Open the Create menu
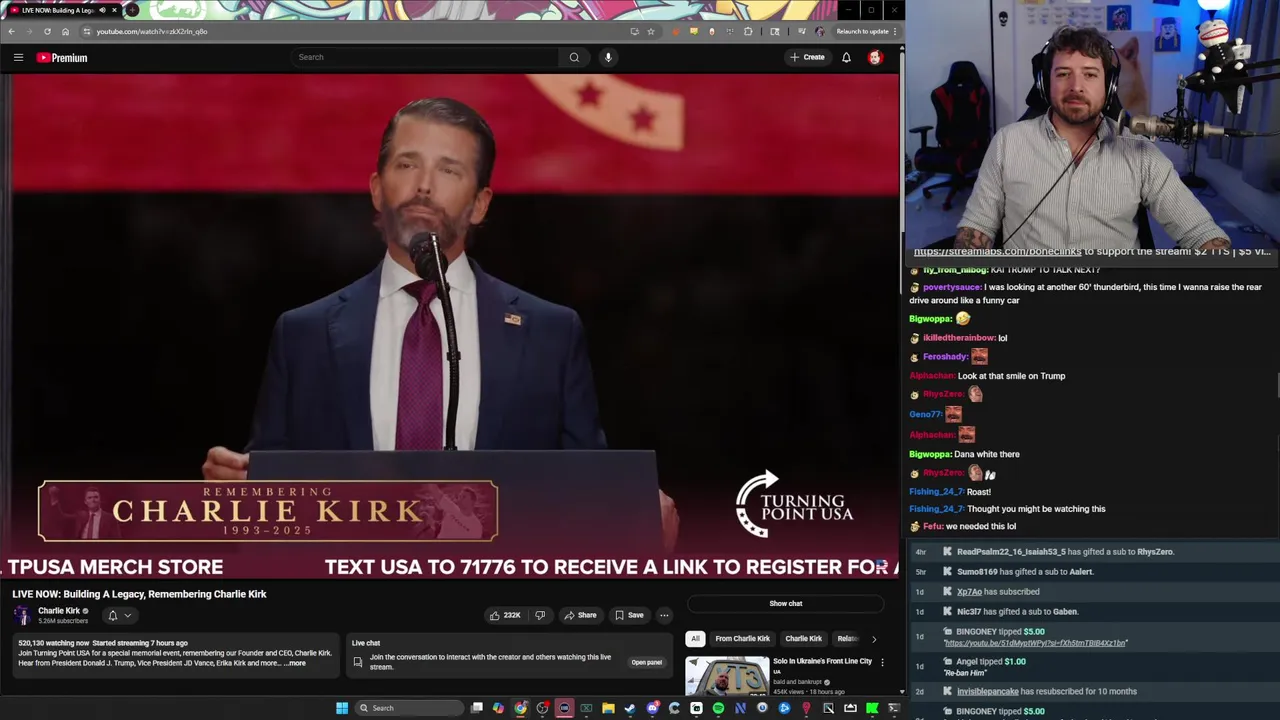This screenshot has height=720, width=1280. pyautogui.click(x=807, y=57)
